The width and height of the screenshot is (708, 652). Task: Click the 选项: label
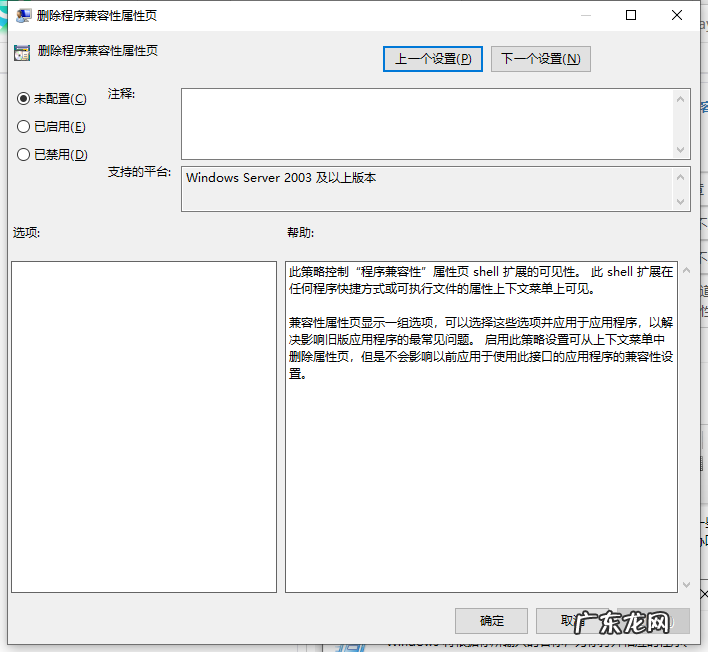click(27, 233)
